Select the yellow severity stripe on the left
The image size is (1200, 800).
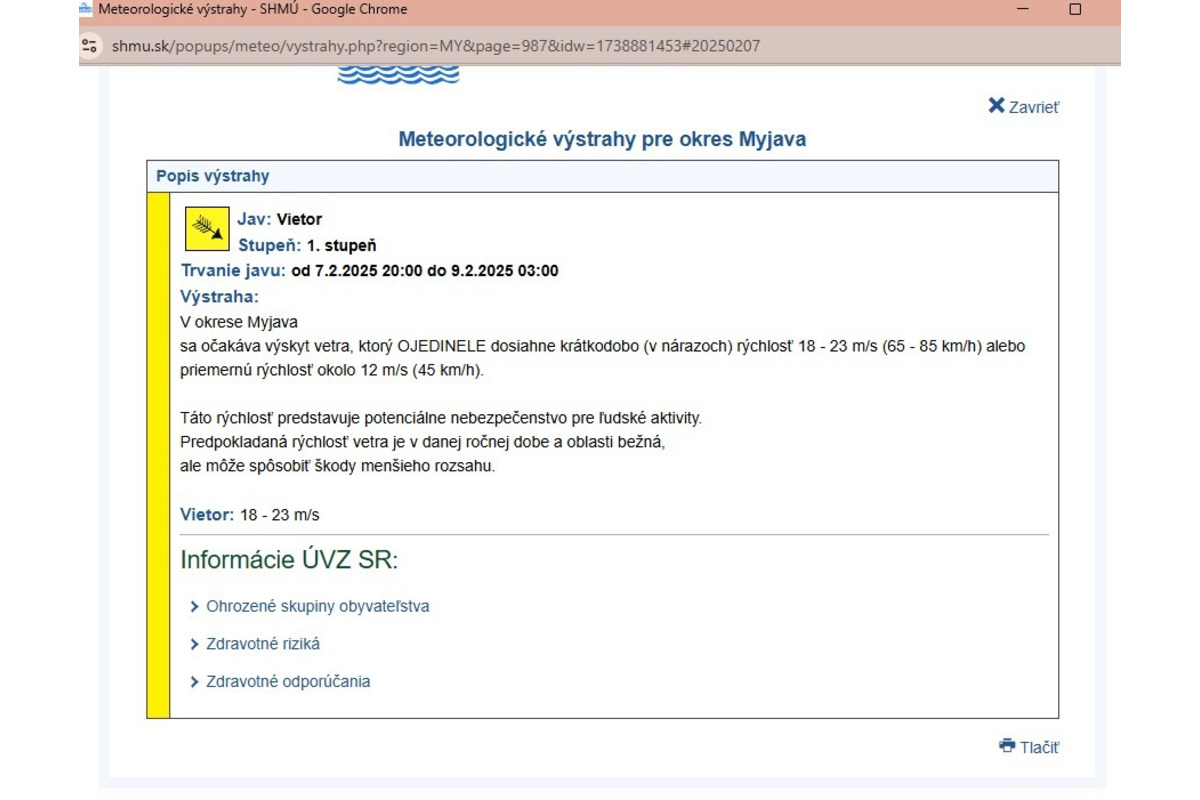[160, 450]
